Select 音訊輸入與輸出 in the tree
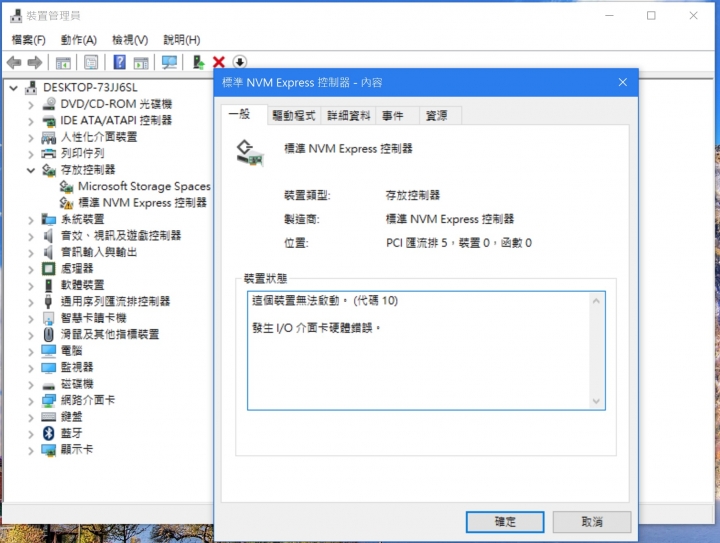 click(99, 252)
